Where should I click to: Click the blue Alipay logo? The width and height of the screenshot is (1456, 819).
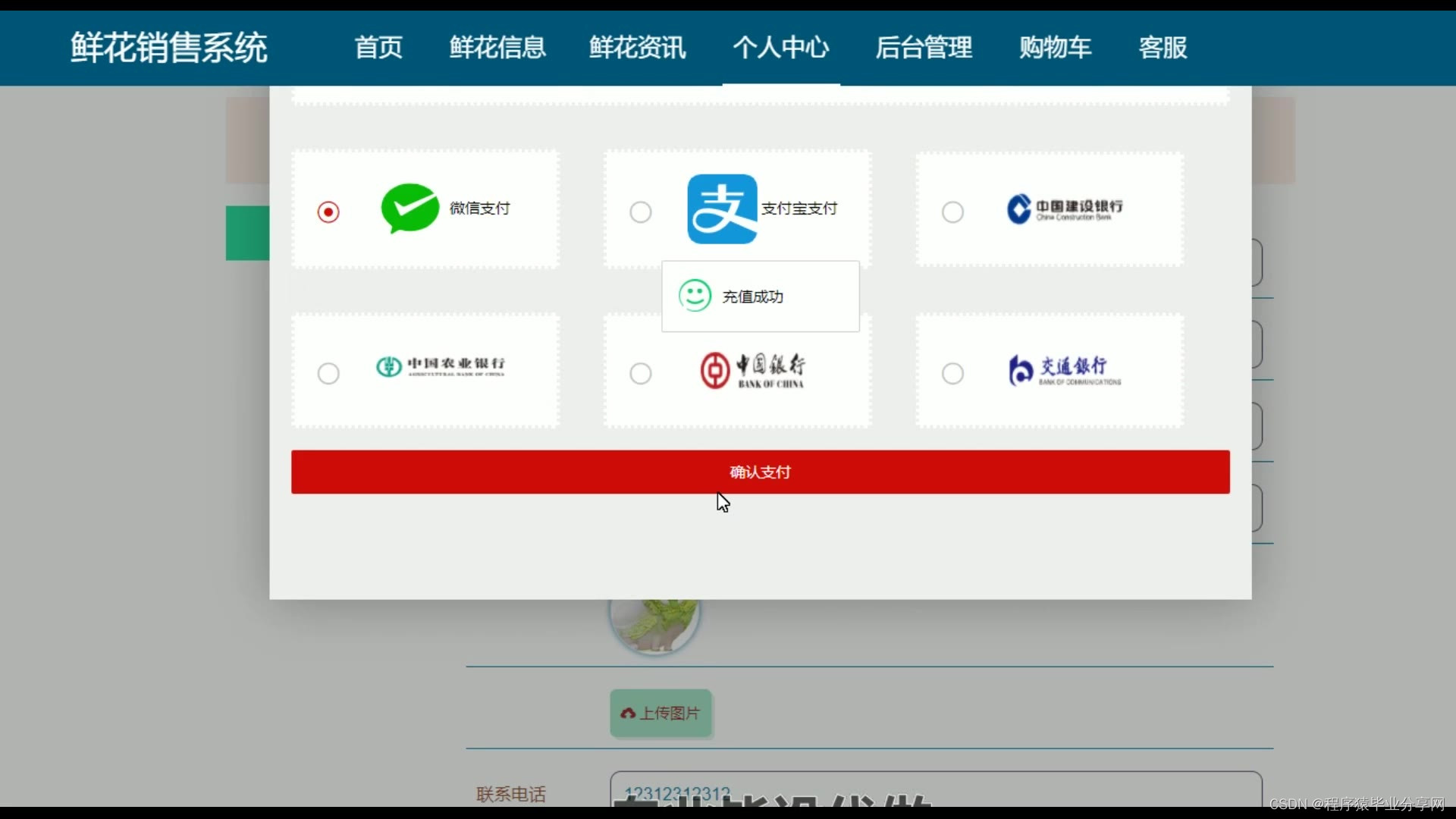pyautogui.click(x=722, y=209)
